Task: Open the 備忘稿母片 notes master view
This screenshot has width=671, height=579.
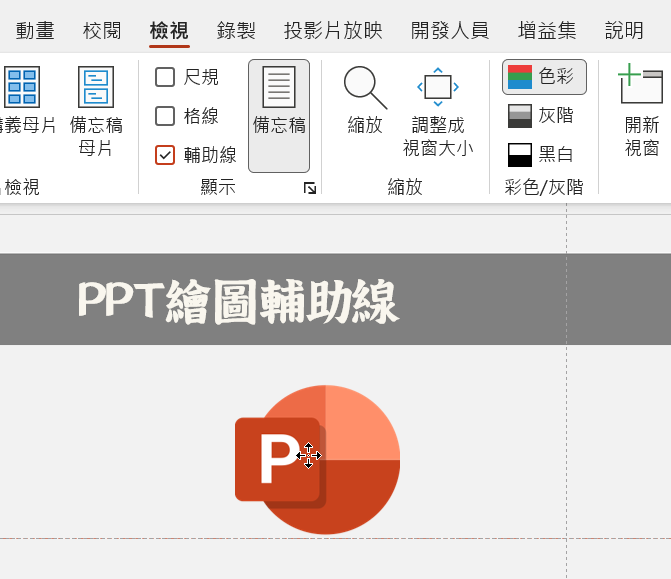Action: pos(96,111)
